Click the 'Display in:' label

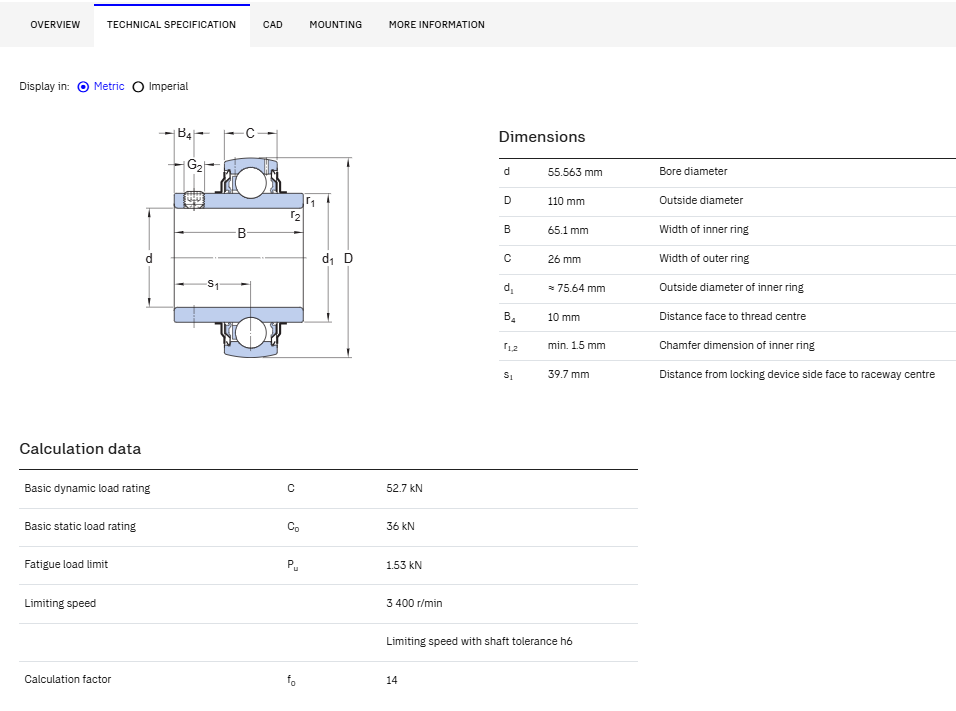tap(44, 87)
